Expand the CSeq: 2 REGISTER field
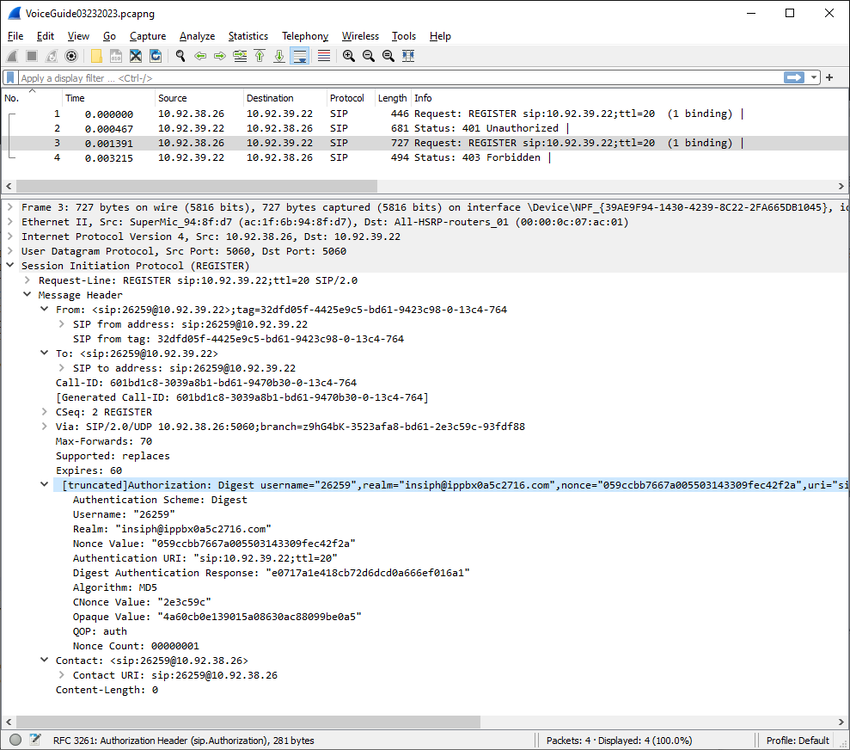 point(44,412)
